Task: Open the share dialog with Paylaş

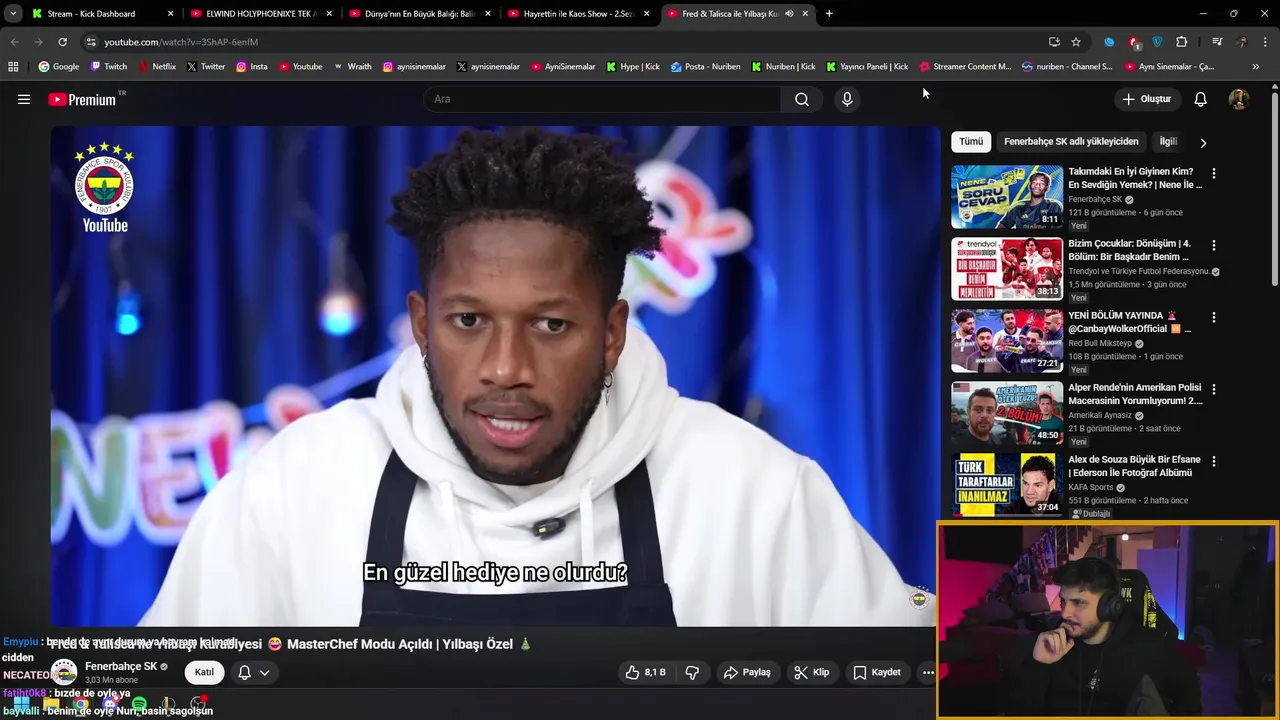Action: (747, 672)
